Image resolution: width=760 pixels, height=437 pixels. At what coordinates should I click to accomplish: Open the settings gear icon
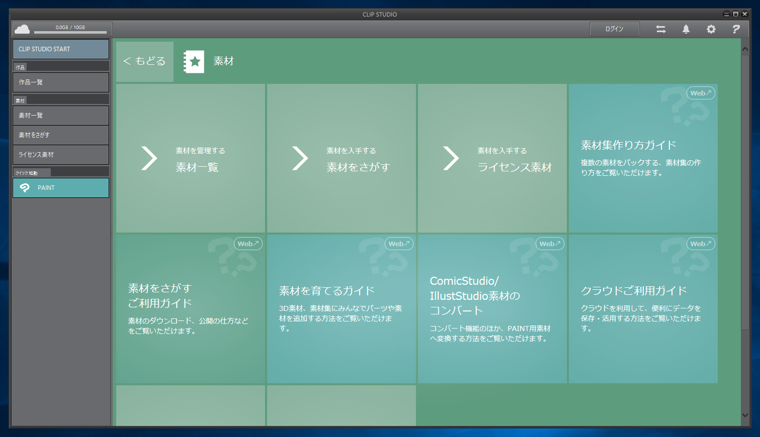(711, 29)
